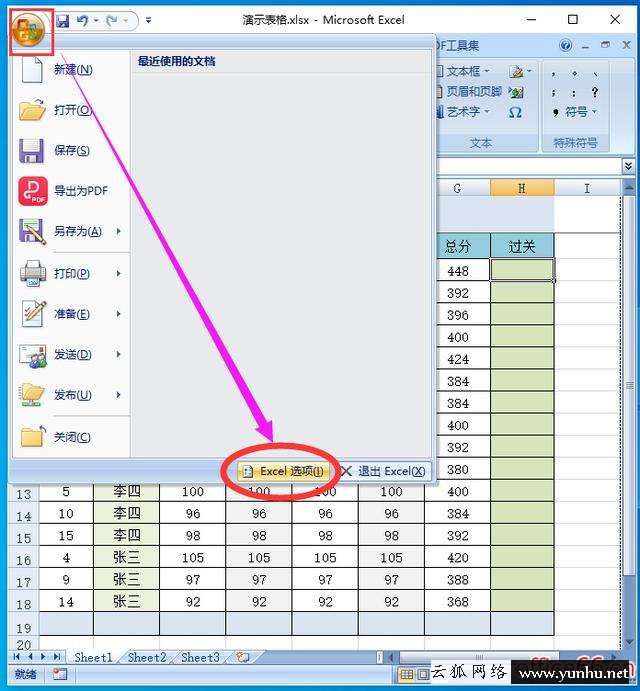The width and height of the screenshot is (640, 691).
Task: Expand the formula bar
Action: tap(628, 166)
